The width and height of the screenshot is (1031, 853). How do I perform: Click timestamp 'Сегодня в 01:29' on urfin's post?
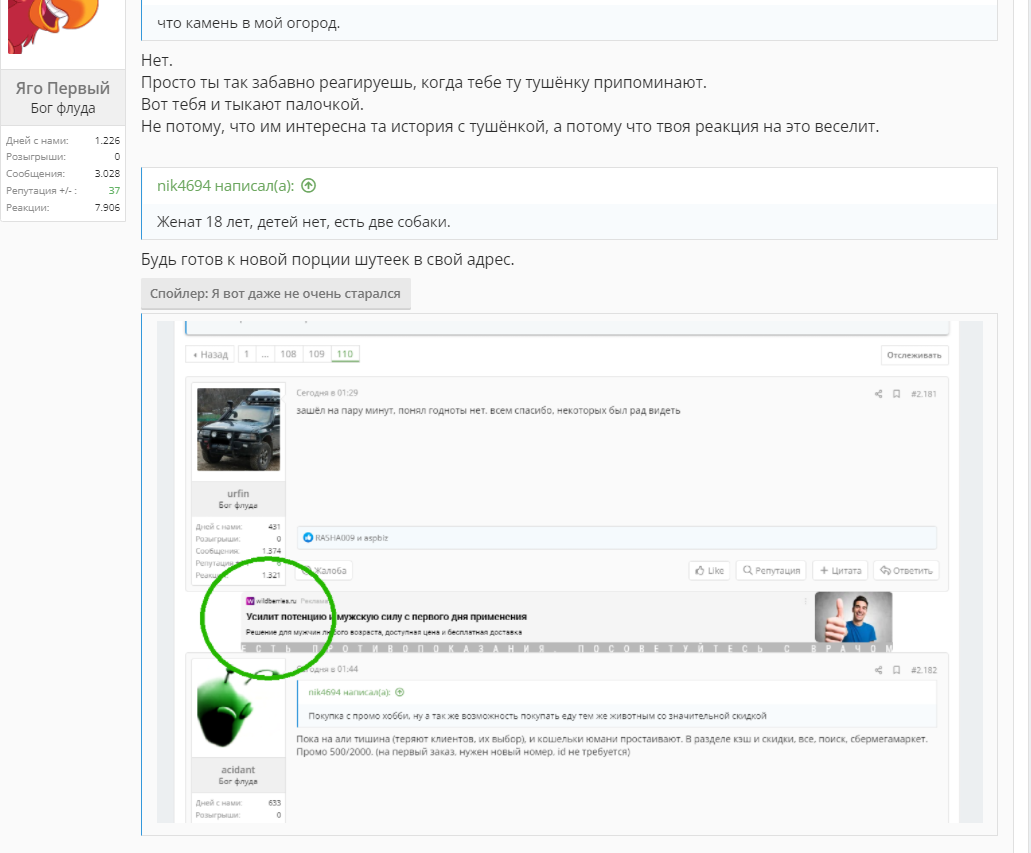(x=327, y=393)
